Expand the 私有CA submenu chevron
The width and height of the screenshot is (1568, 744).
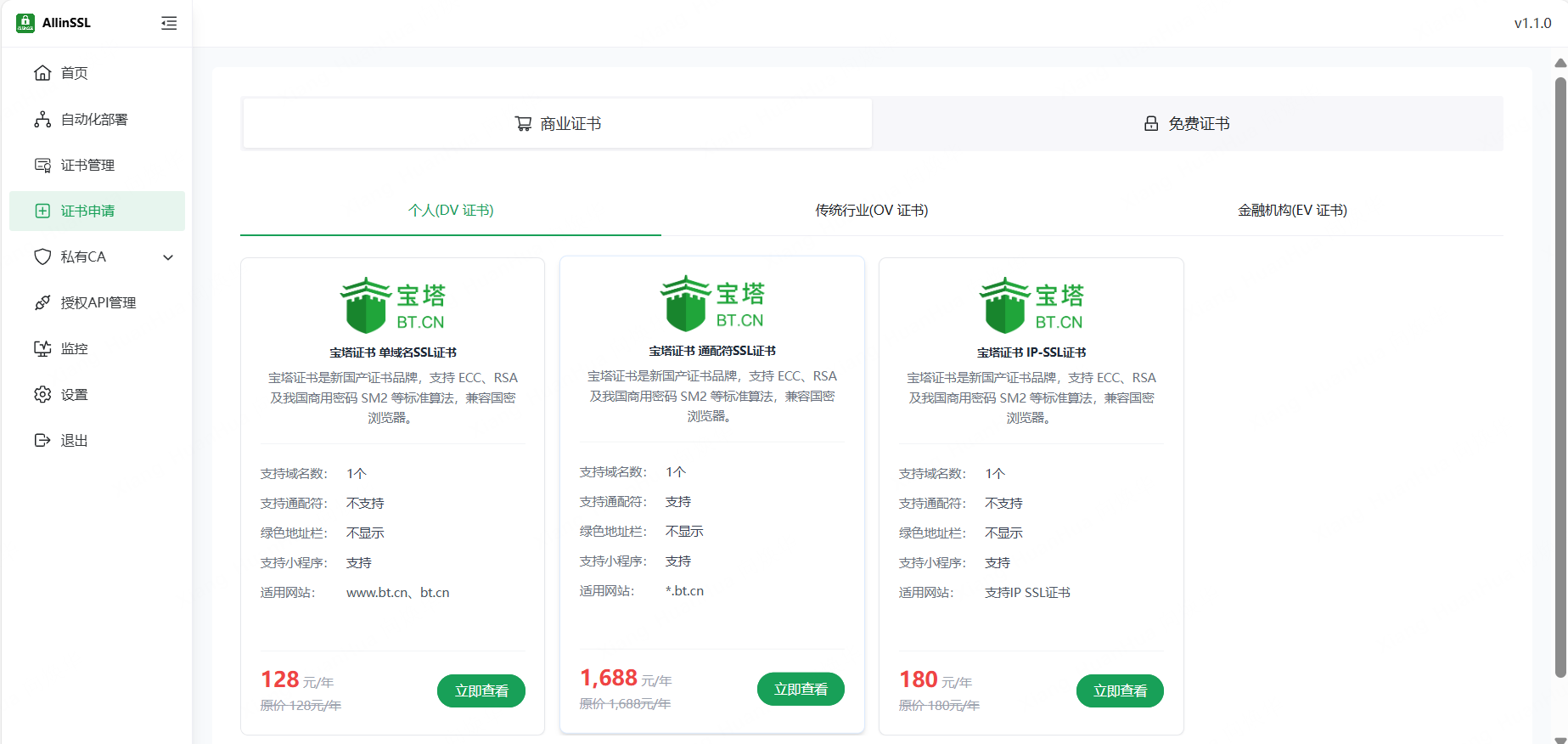pyautogui.click(x=168, y=257)
